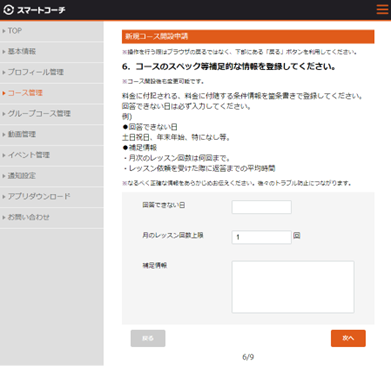Open 通知設定 in the sidebar
391x366 pixels.
[52, 176]
